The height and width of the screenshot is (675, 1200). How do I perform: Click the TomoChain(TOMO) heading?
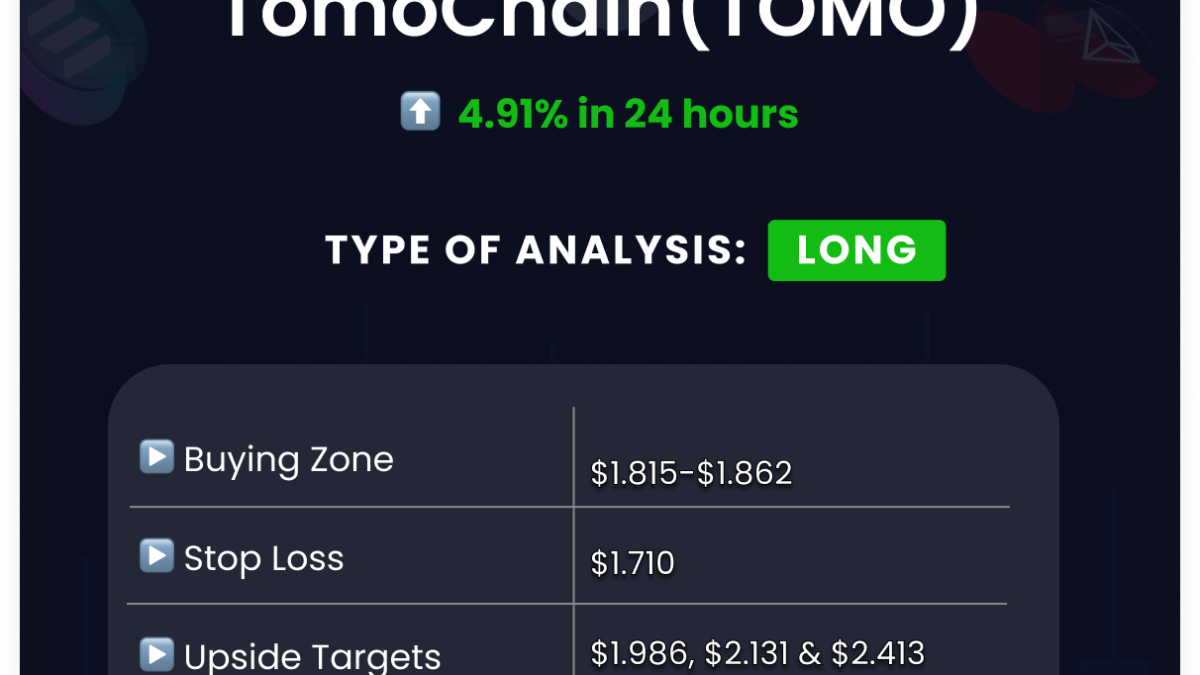tap(601, 22)
